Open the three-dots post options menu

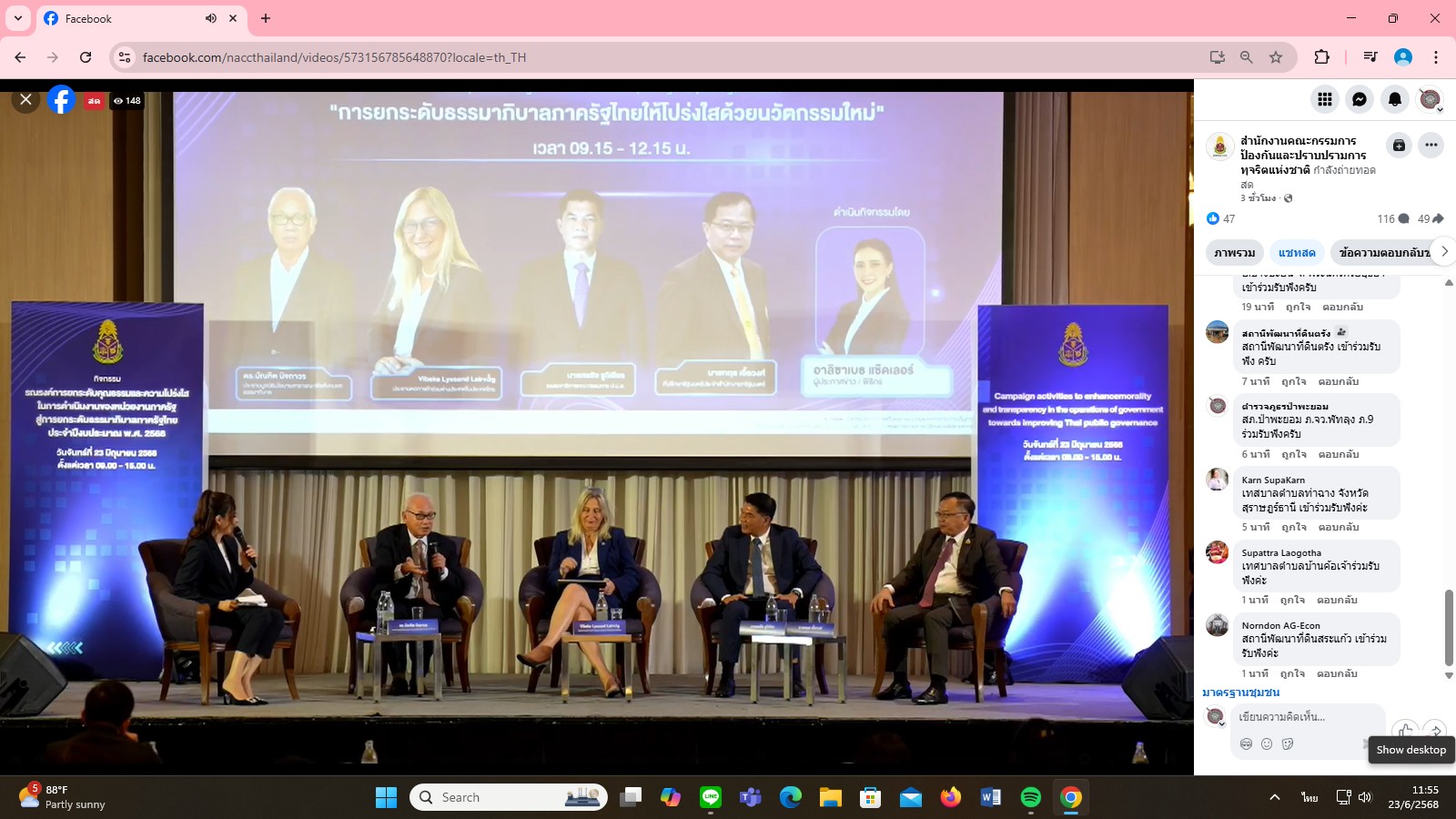pyautogui.click(x=1431, y=146)
